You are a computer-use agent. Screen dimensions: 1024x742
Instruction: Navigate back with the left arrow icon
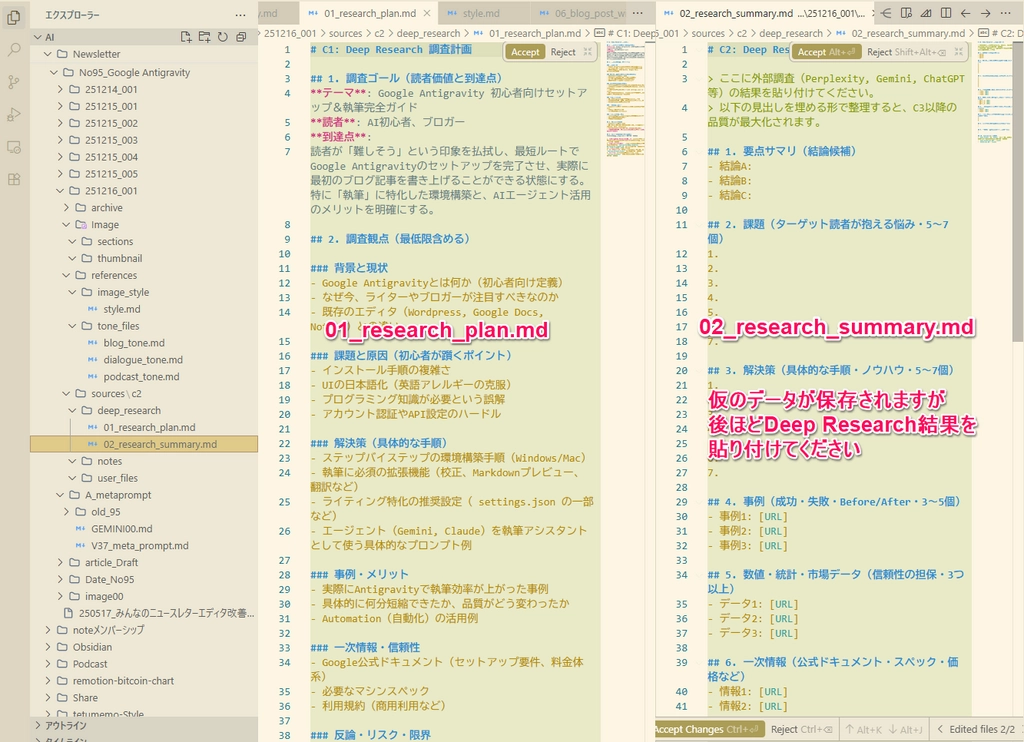(965, 13)
